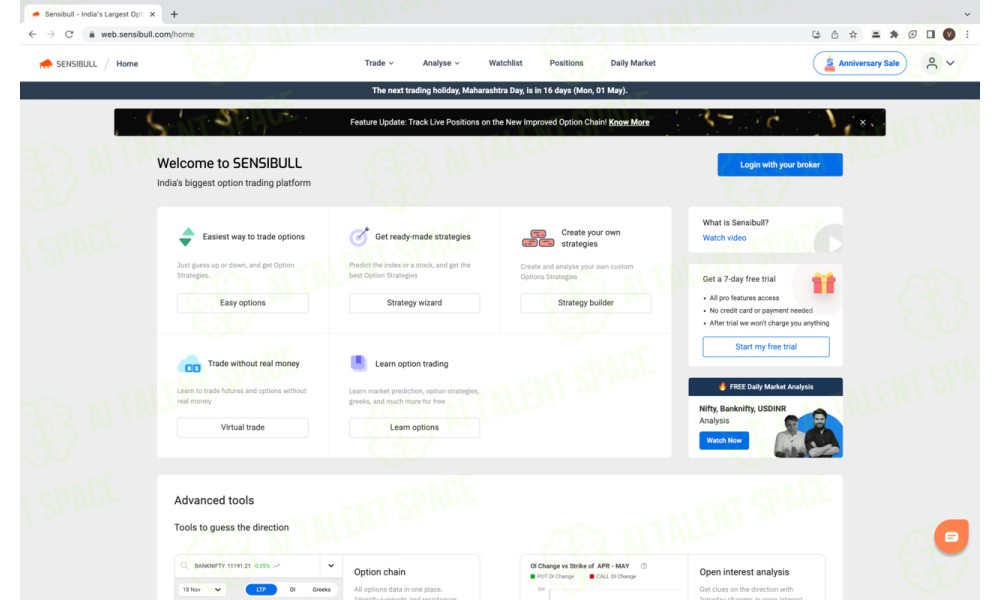Go back with the browser back arrow

(x=33, y=34)
